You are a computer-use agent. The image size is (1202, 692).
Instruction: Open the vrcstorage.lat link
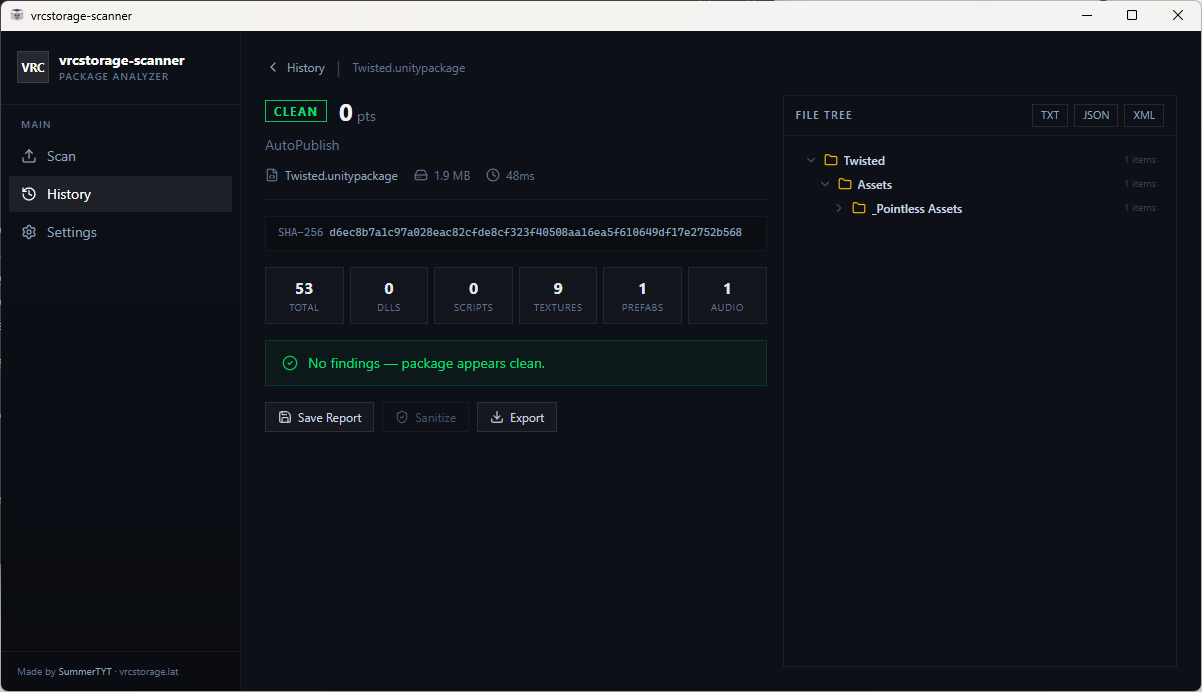[x=149, y=672]
